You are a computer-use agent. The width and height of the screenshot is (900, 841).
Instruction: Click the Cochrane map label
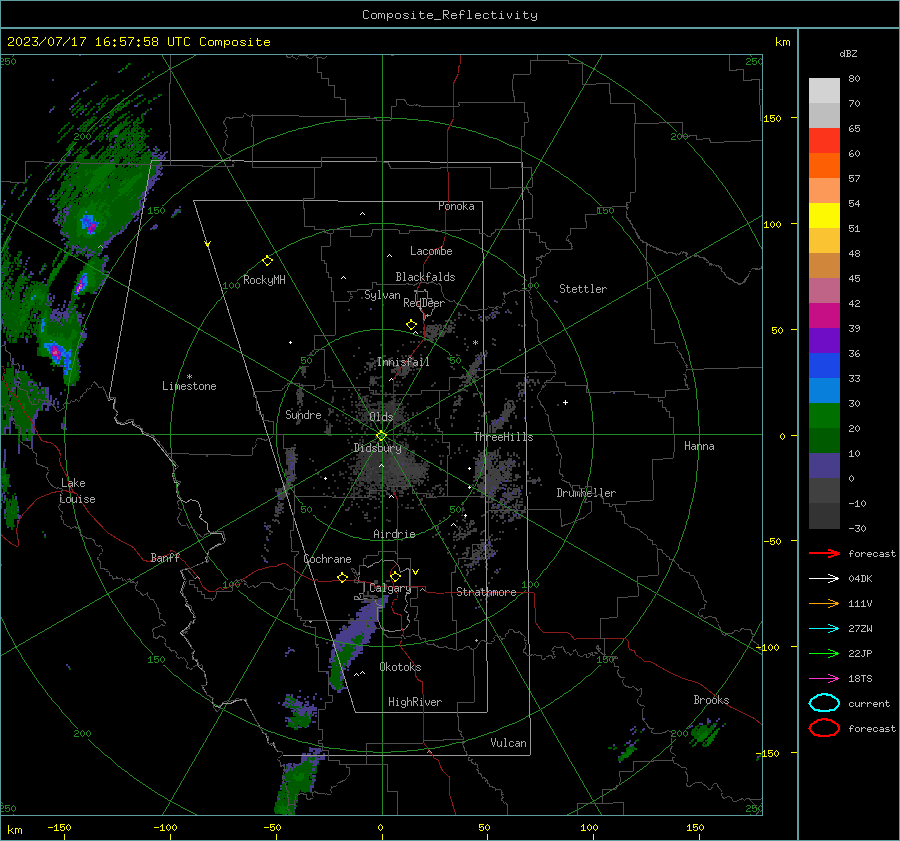327,559
